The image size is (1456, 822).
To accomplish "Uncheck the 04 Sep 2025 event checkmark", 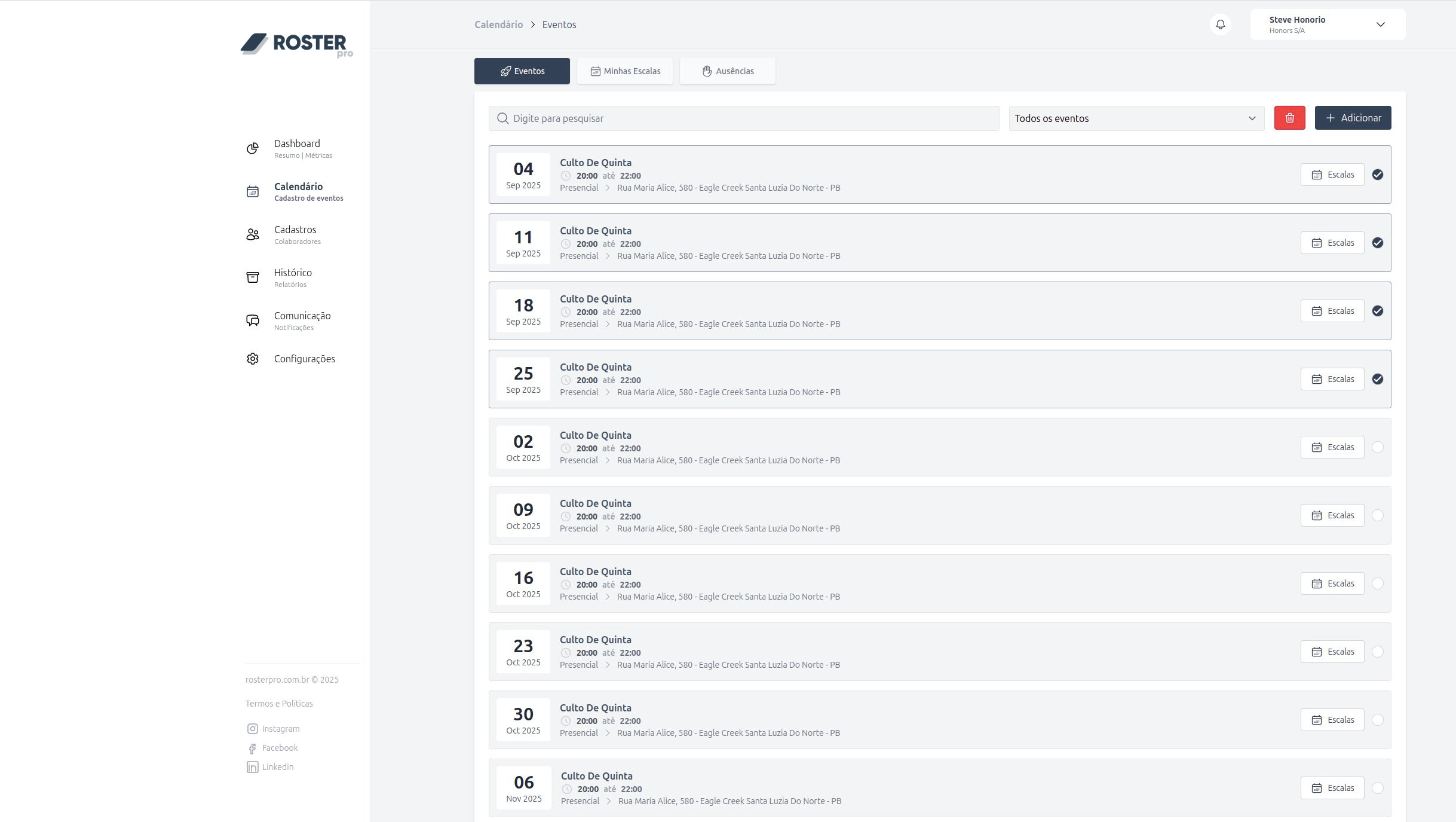I will (x=1378, y=175).
